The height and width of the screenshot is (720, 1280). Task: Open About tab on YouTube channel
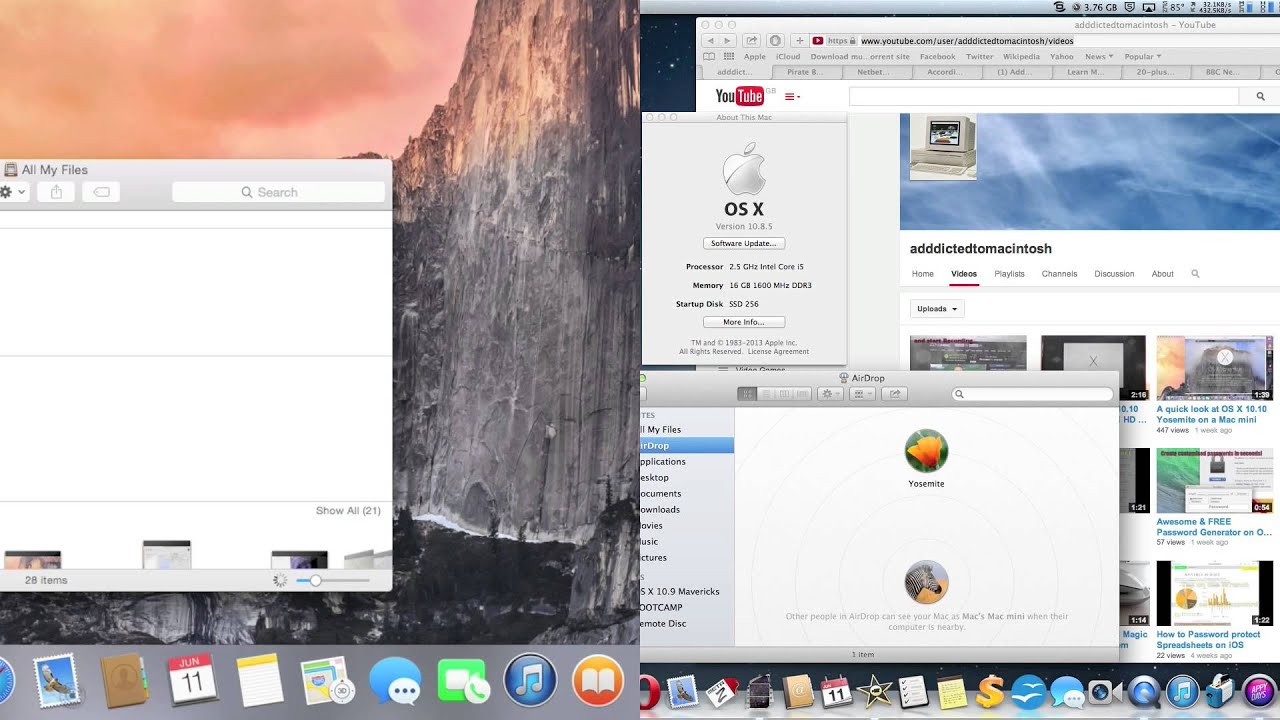pos(1162,274)
